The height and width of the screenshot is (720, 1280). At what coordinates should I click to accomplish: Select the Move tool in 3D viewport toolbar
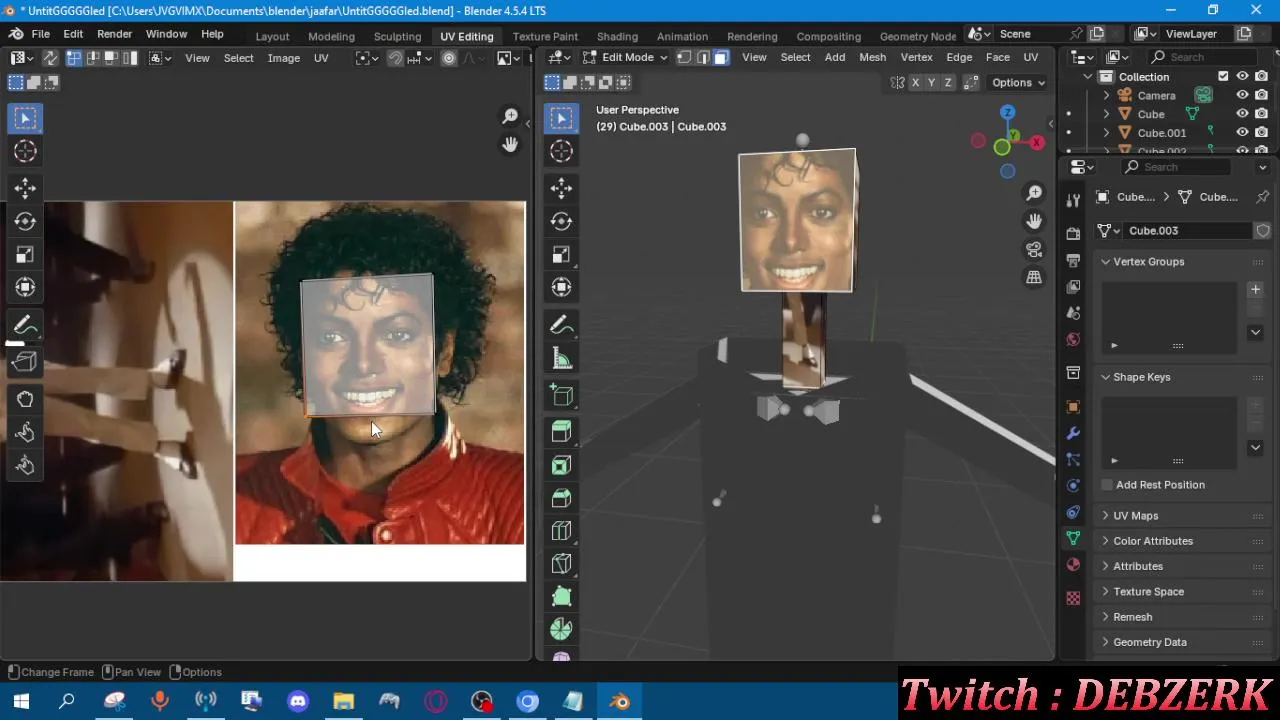[x=561, y=188]
